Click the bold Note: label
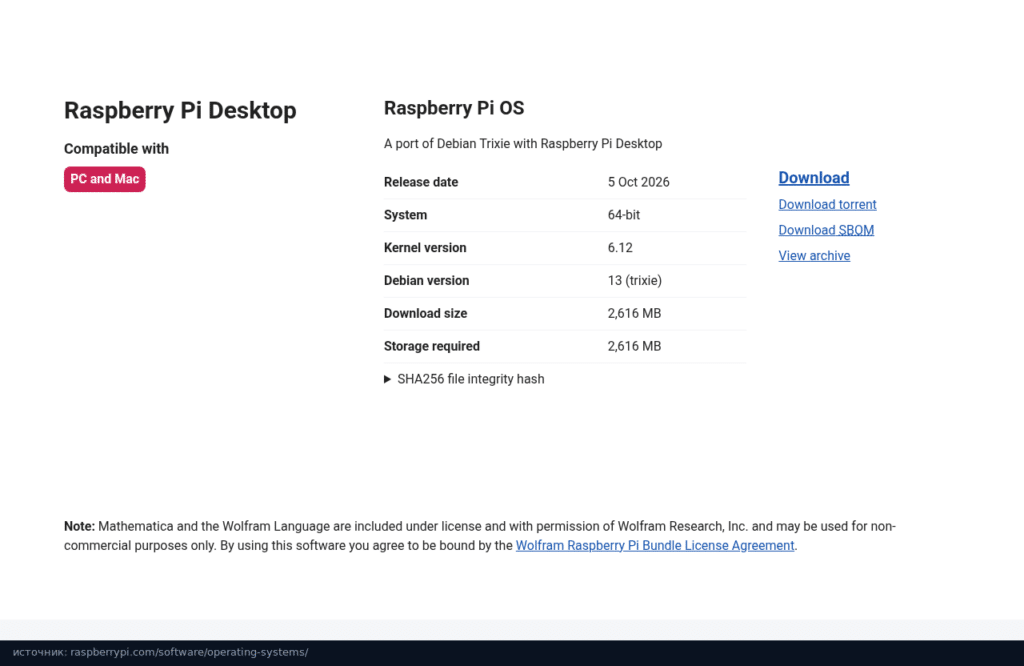This screenshot has height=666, width=1024. (80, 526)
